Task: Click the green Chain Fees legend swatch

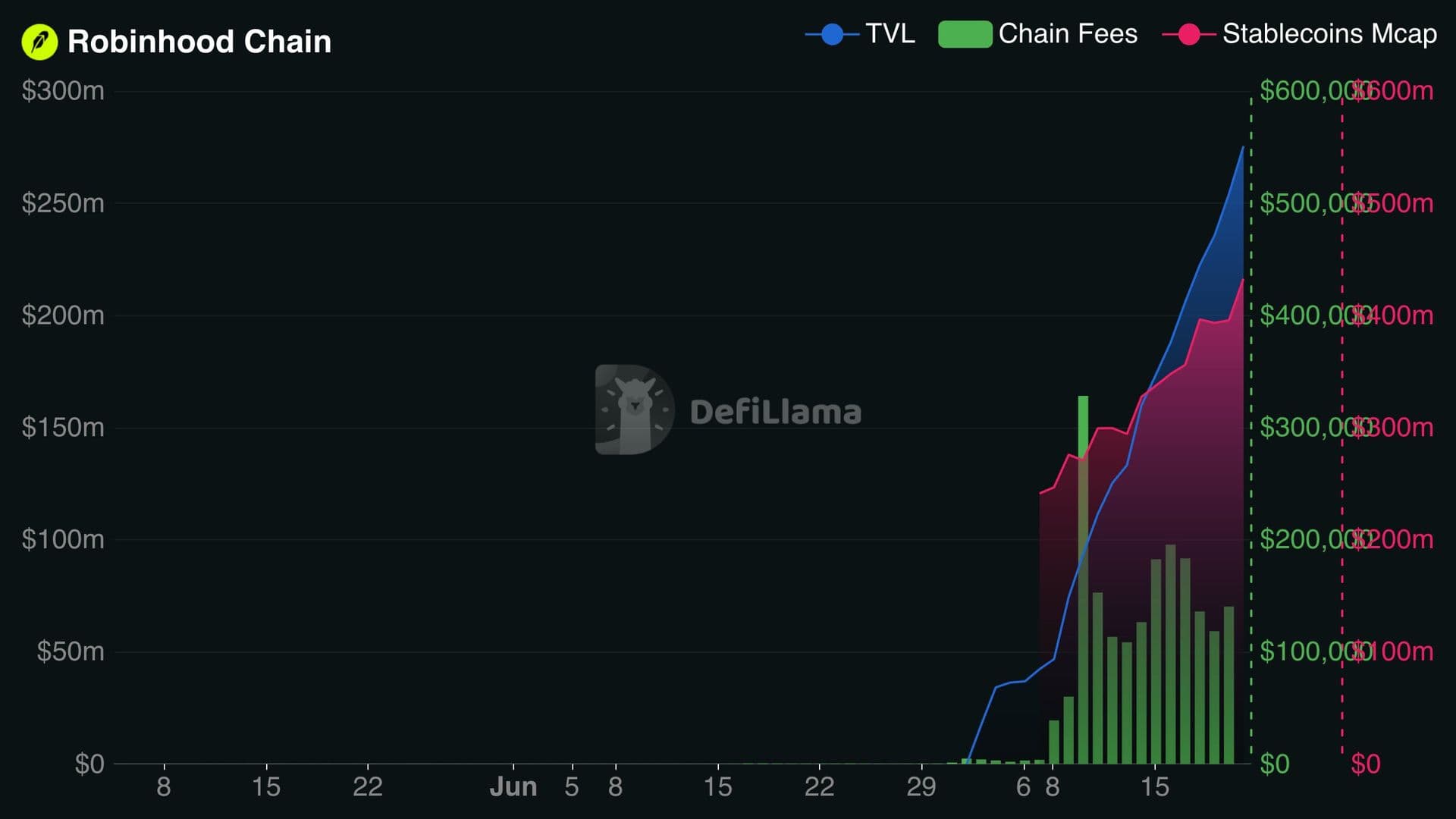Action: click(965, 34)
